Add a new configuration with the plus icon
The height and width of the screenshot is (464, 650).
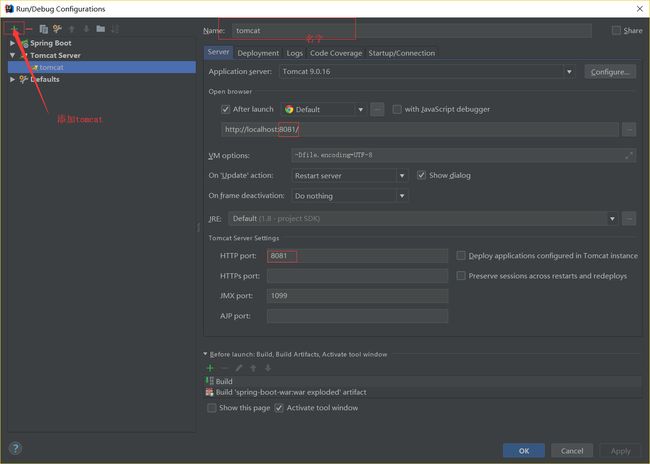click(x=14, y=29)
